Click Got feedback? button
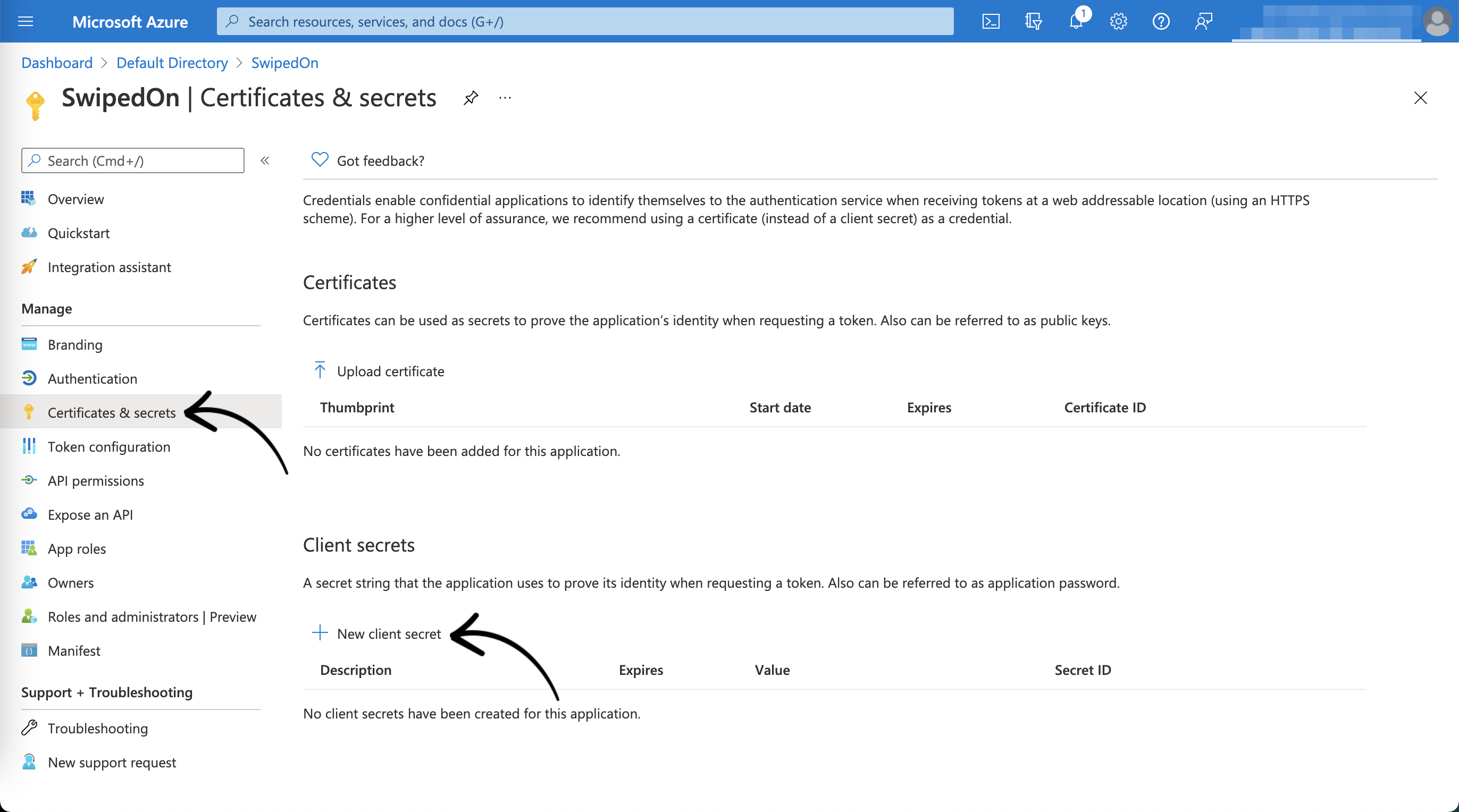The height and width of the screenshot is (812, 1459). (368, 160)
